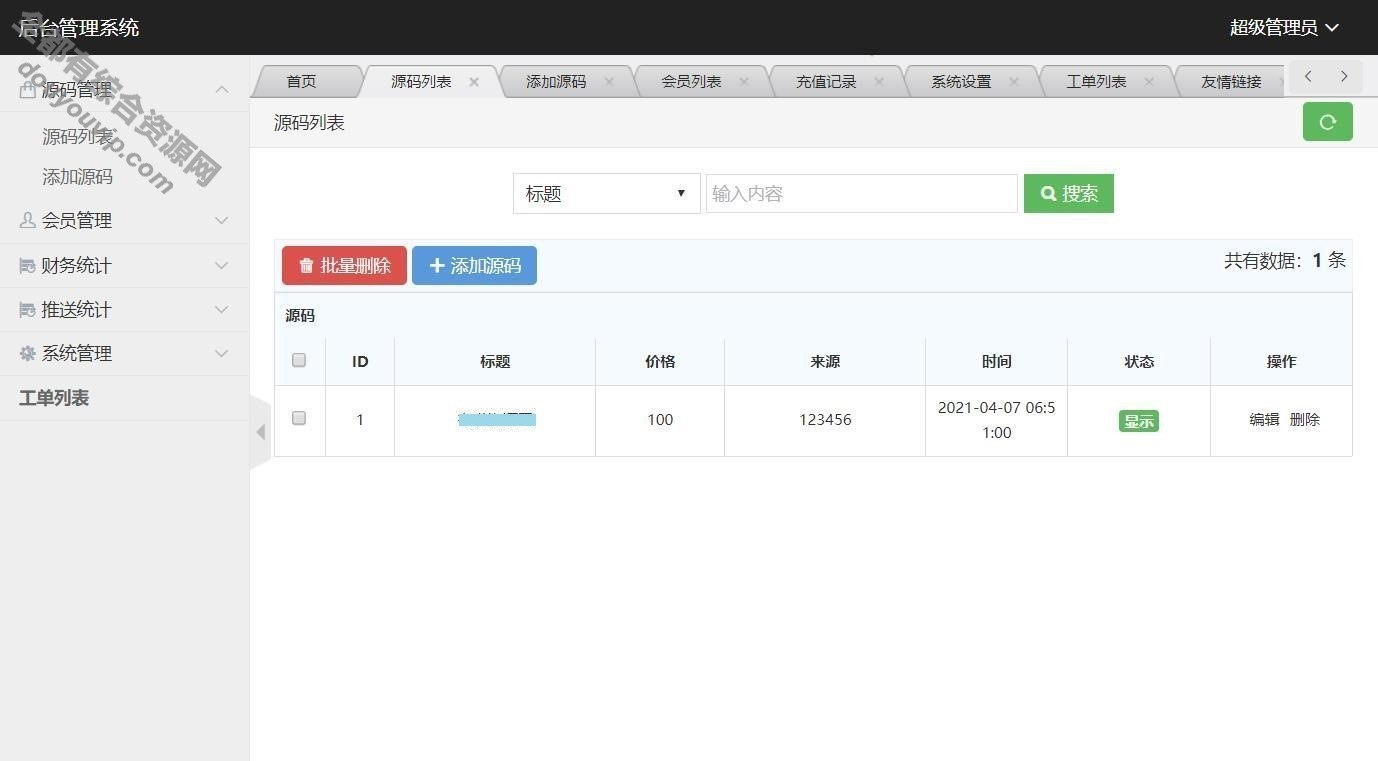Image resolution: width=1378 pixels, height=761 pixels.
Task: Tick the checkbox for row ID 1
Action: click(x=299, y=418)
